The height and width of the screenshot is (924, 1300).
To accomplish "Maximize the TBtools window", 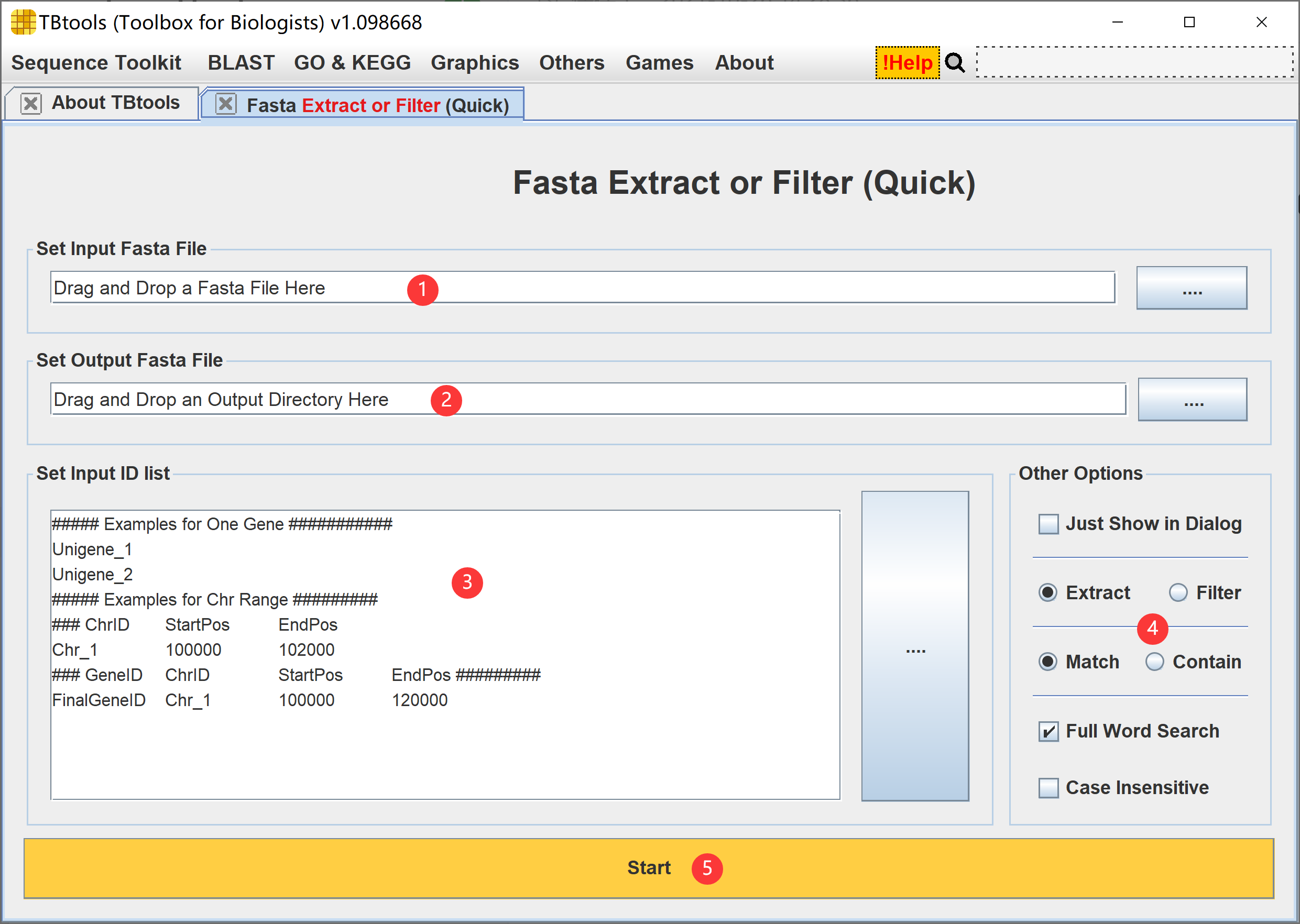I will (x=1189, y=22).
